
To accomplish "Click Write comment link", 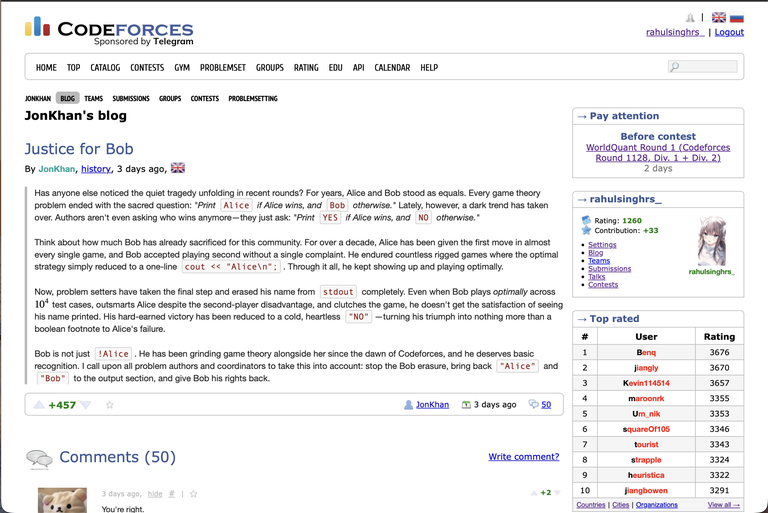I will click(x=524, y=457).
